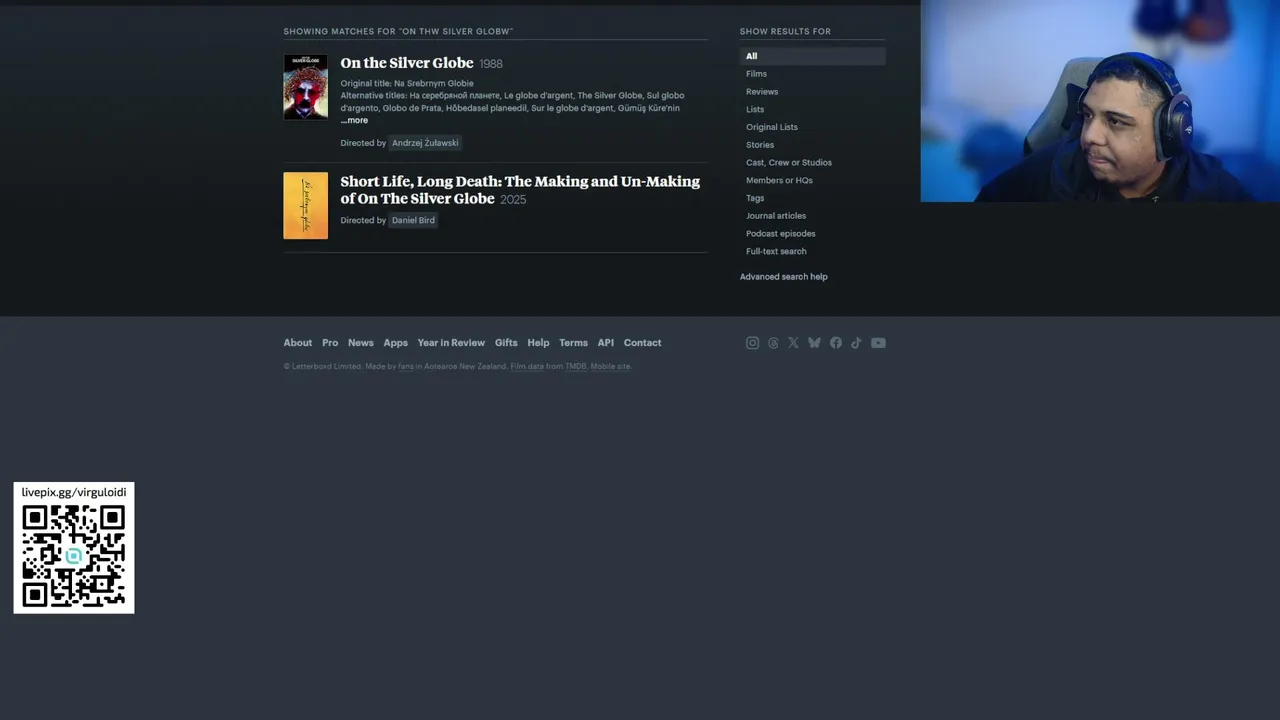Click the 'Showing matches for' heading
The height and width of the screenshot is (720, 1280).
pos(398,32)
